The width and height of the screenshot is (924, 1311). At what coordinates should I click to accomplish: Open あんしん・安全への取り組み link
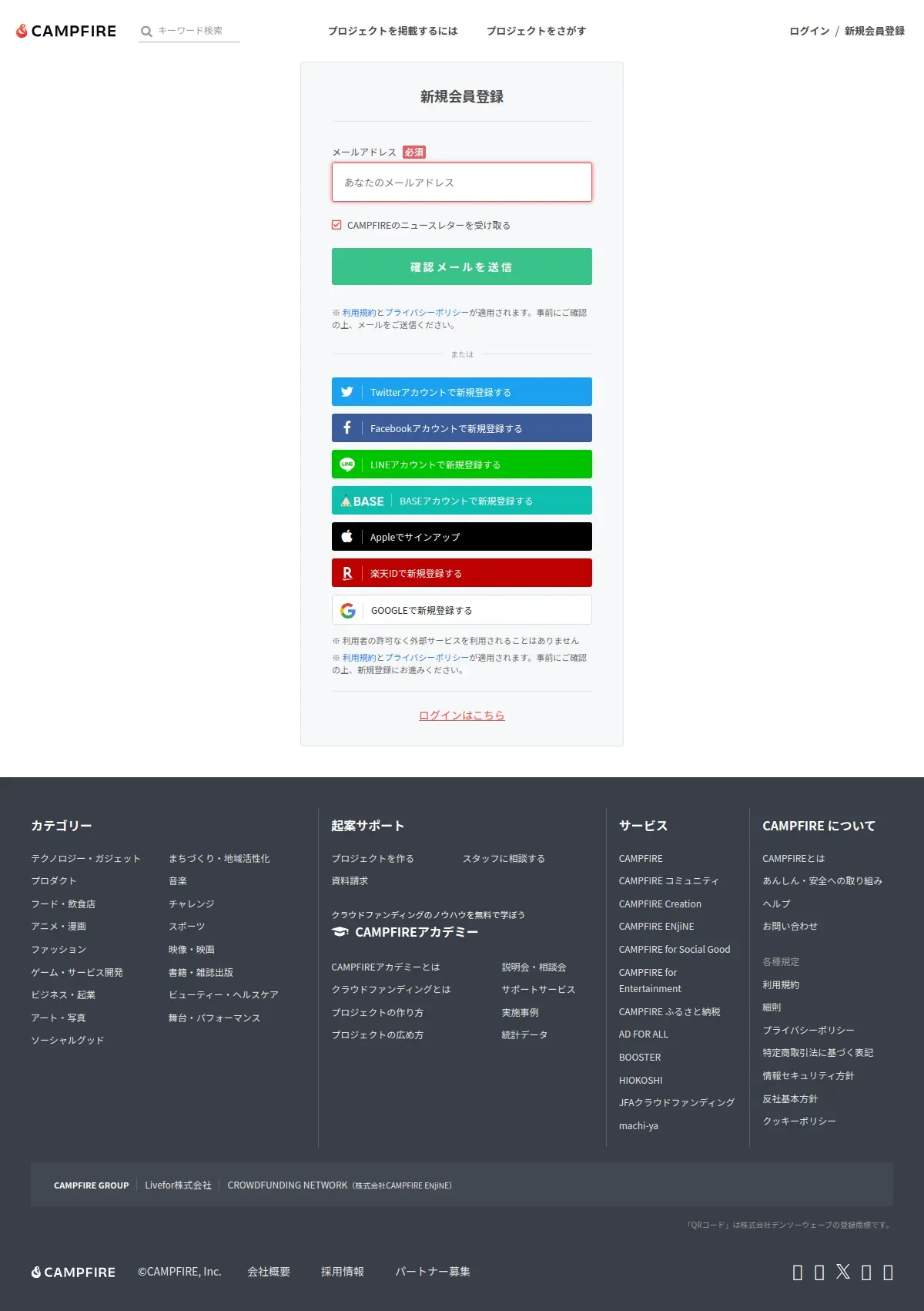[x=822, y=881]
